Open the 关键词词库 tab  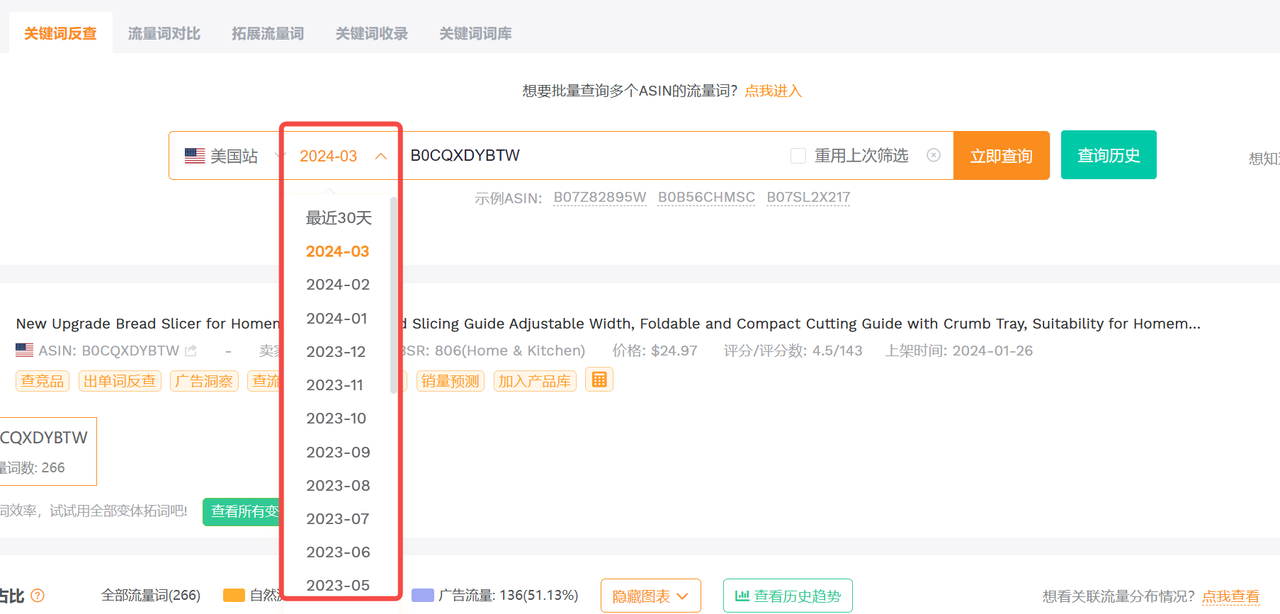click(476, 33)
